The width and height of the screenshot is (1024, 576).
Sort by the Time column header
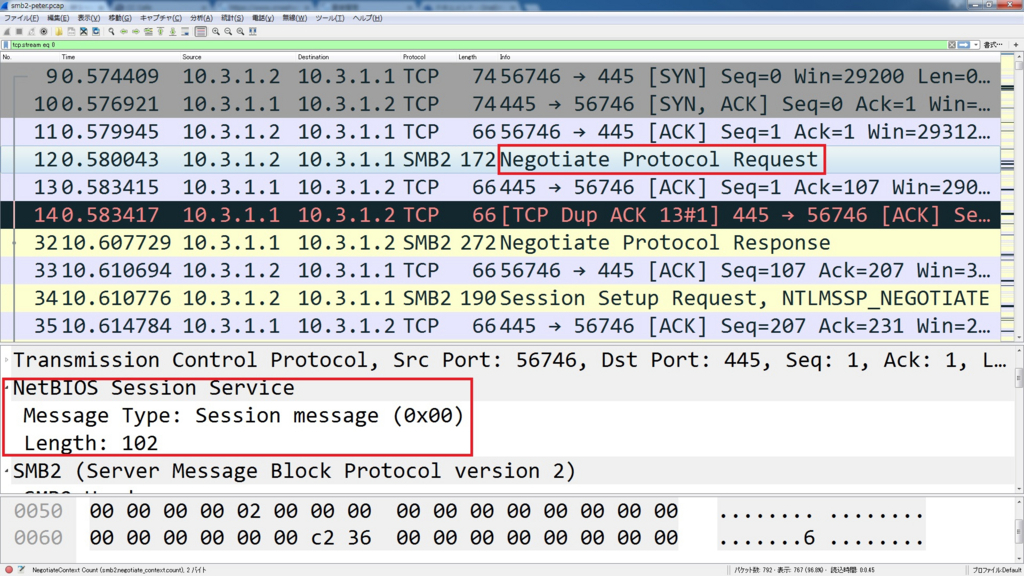68,57
